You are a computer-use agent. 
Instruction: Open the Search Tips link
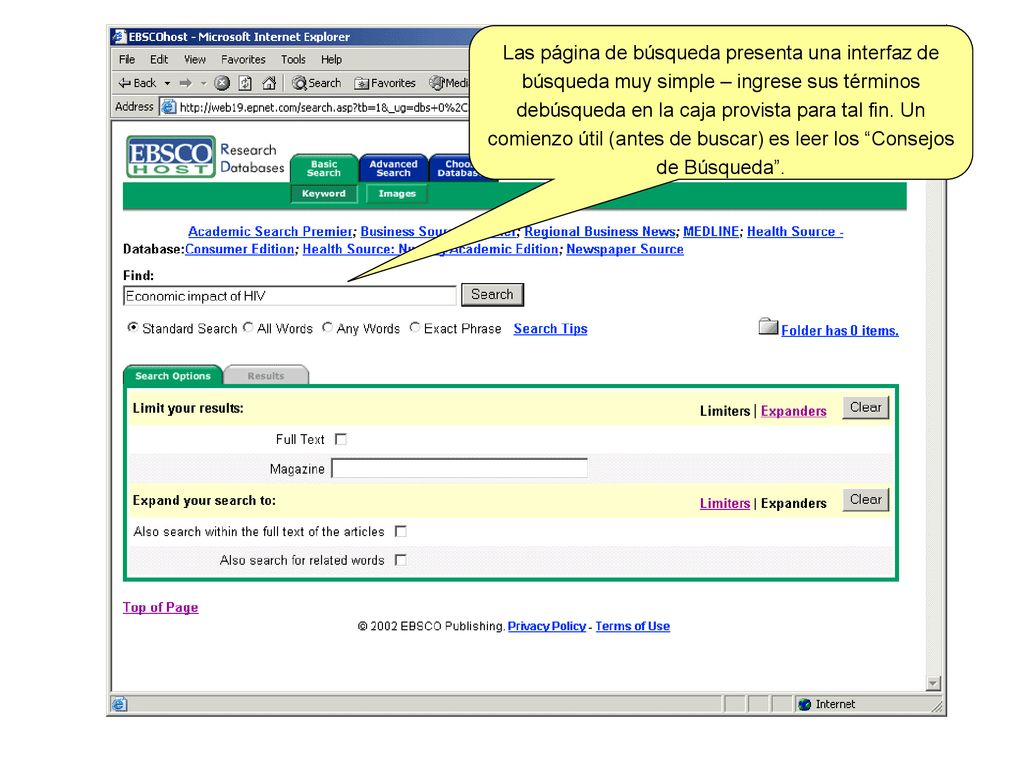pos(551,329)
